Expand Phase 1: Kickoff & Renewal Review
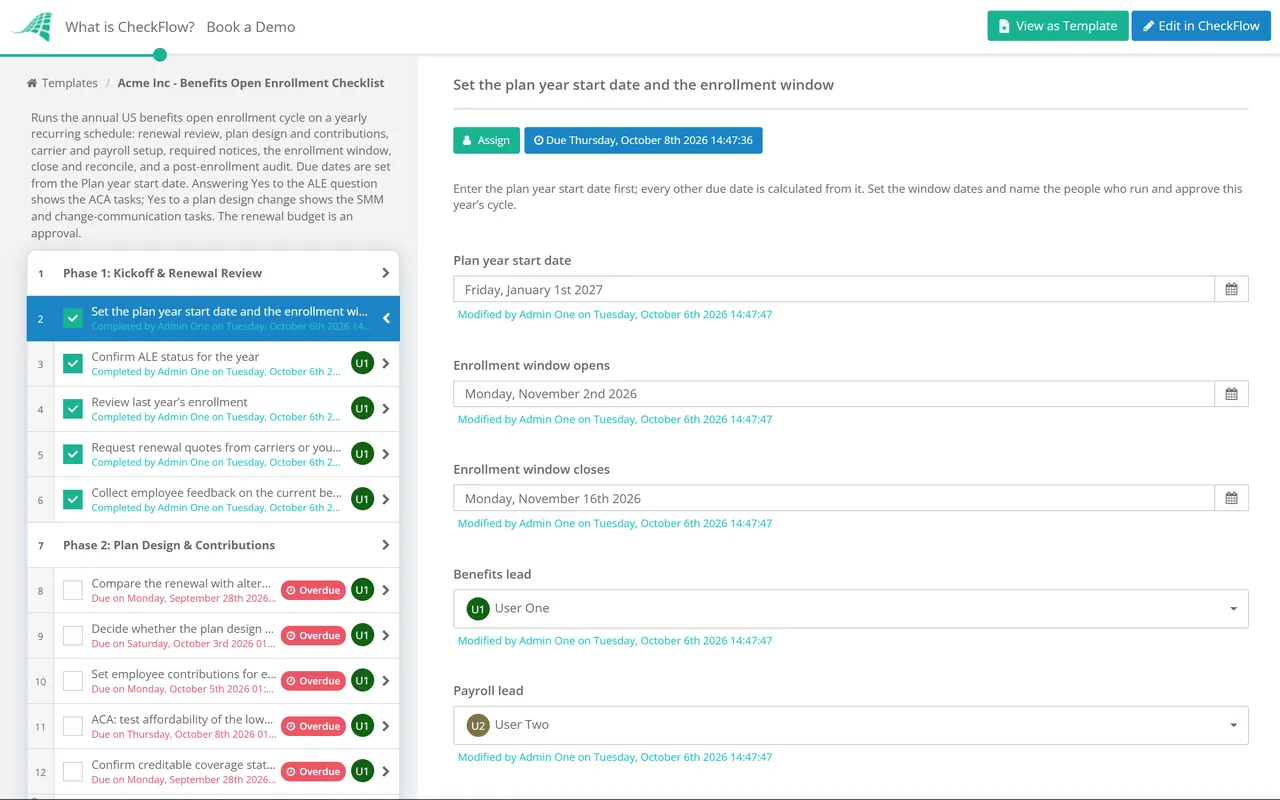Viewport: 1280px width, 800px height. click(386, 273)
